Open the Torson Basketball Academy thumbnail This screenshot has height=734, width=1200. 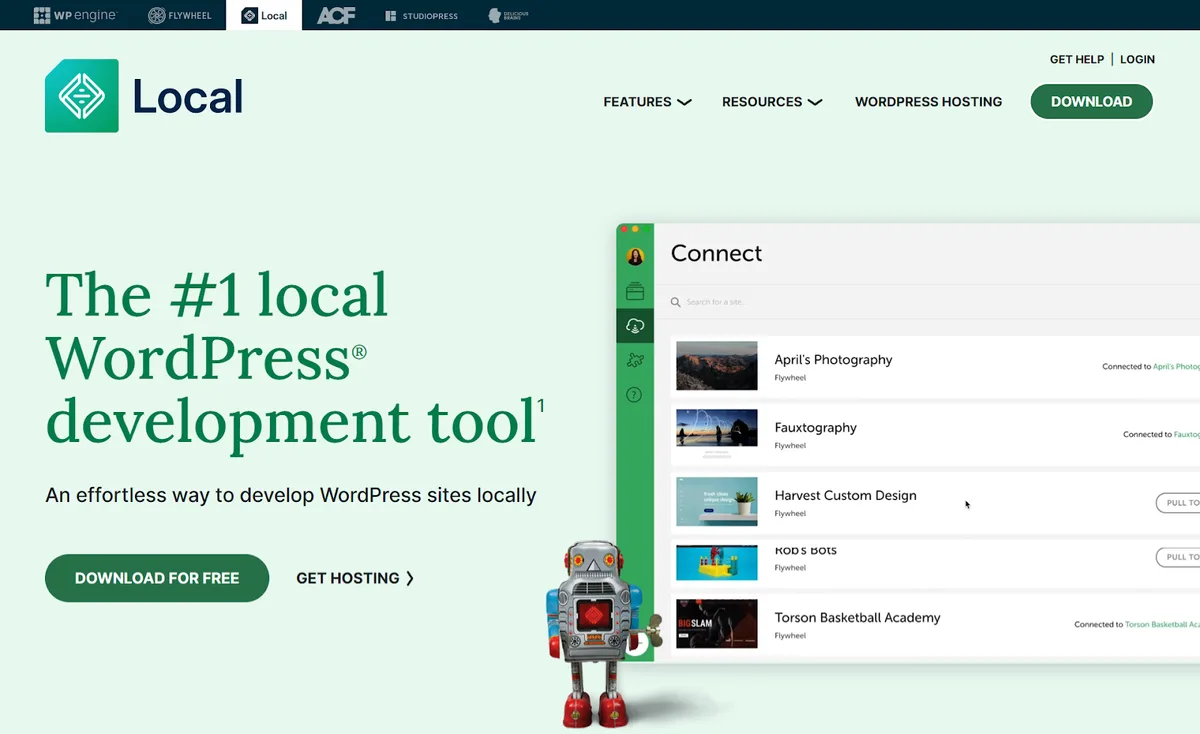(x=717, y=624)
